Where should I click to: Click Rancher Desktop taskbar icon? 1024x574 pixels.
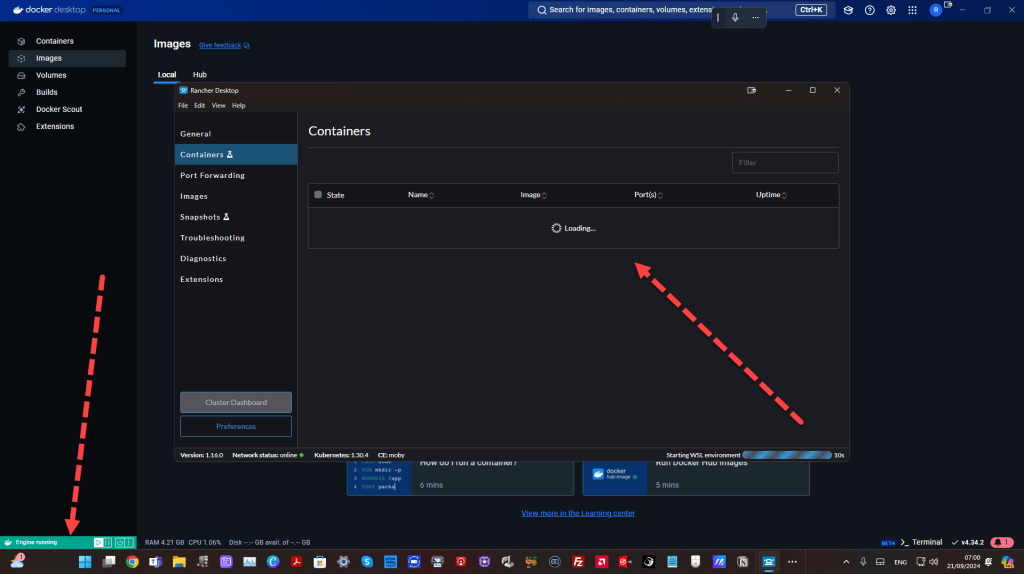point(769,562)
